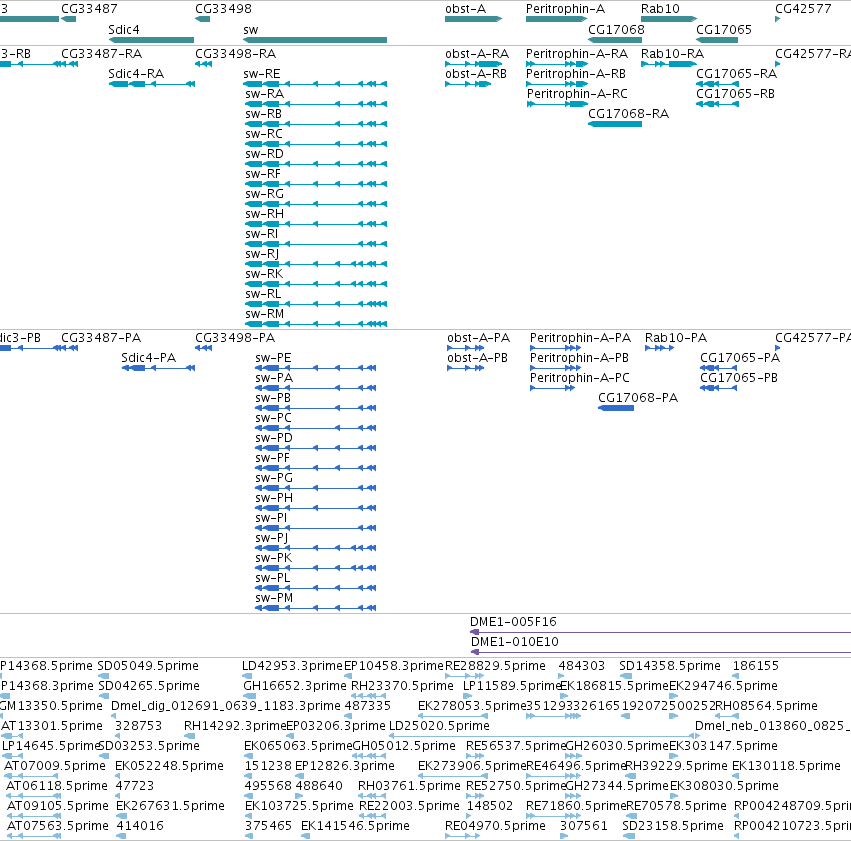Select the CG33487 gene feature
This screenshot has height=841, width=851.
click(x=68, y=19)
